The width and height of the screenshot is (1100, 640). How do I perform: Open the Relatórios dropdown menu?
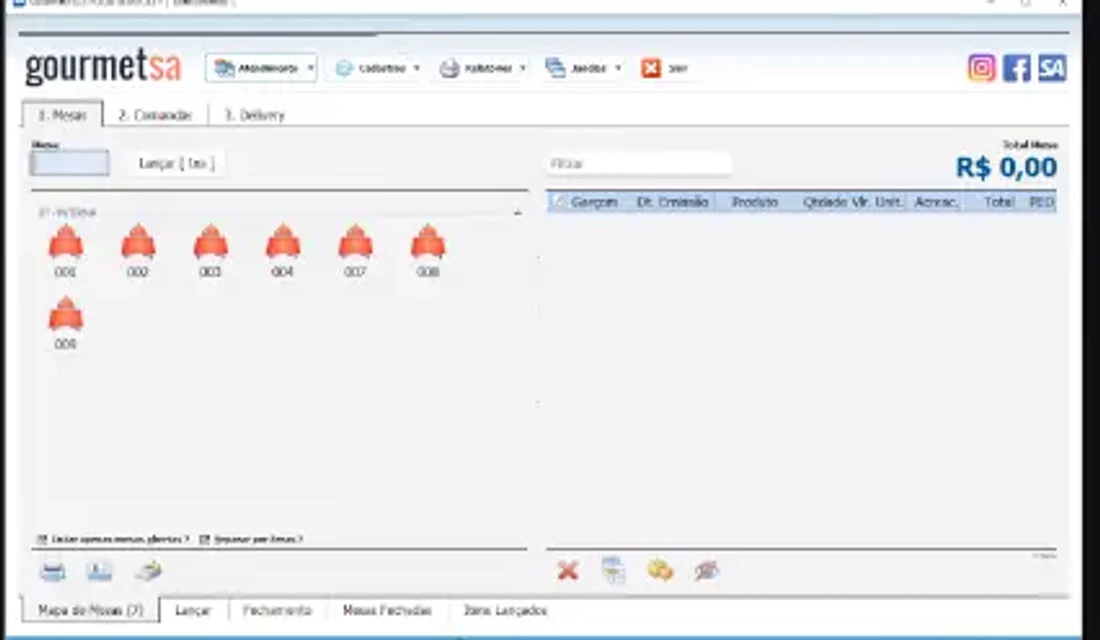click(x=482, y=68)
